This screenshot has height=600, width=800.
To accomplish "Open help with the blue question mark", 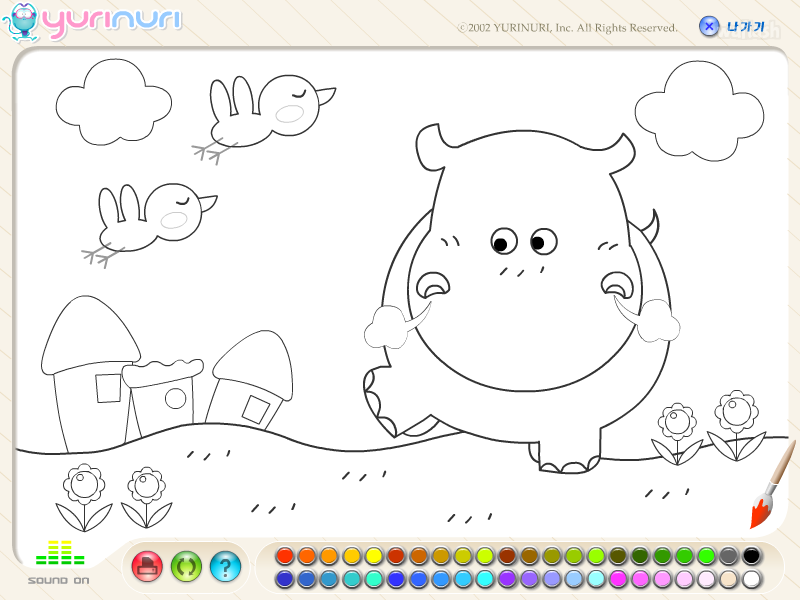I will 225,566.
